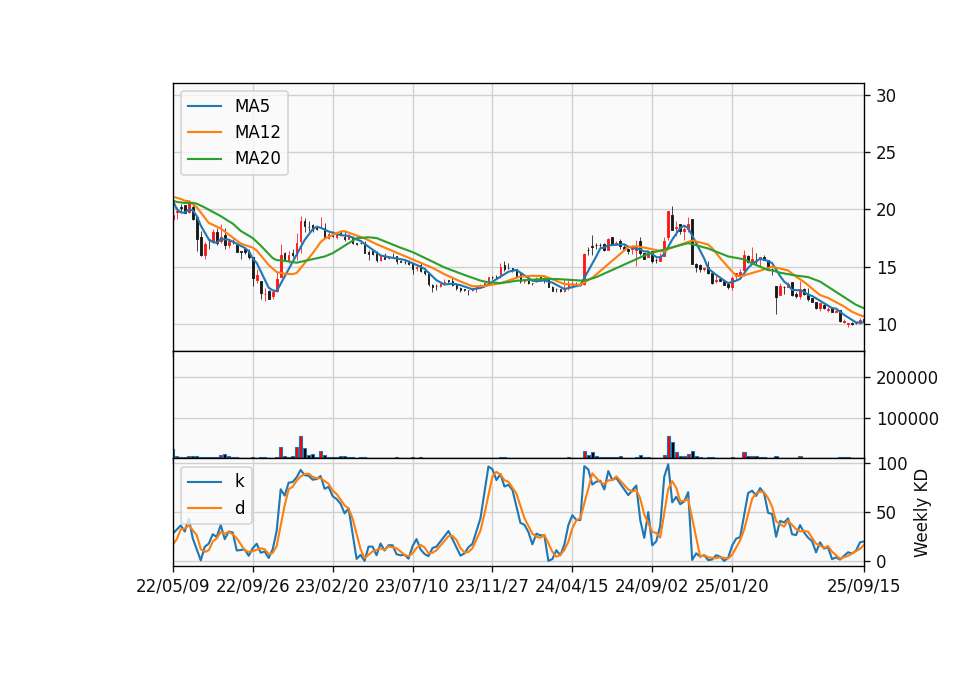960x690 pixels.
Task: Click the MA20 legend label
Action: (x=257, y=158)
